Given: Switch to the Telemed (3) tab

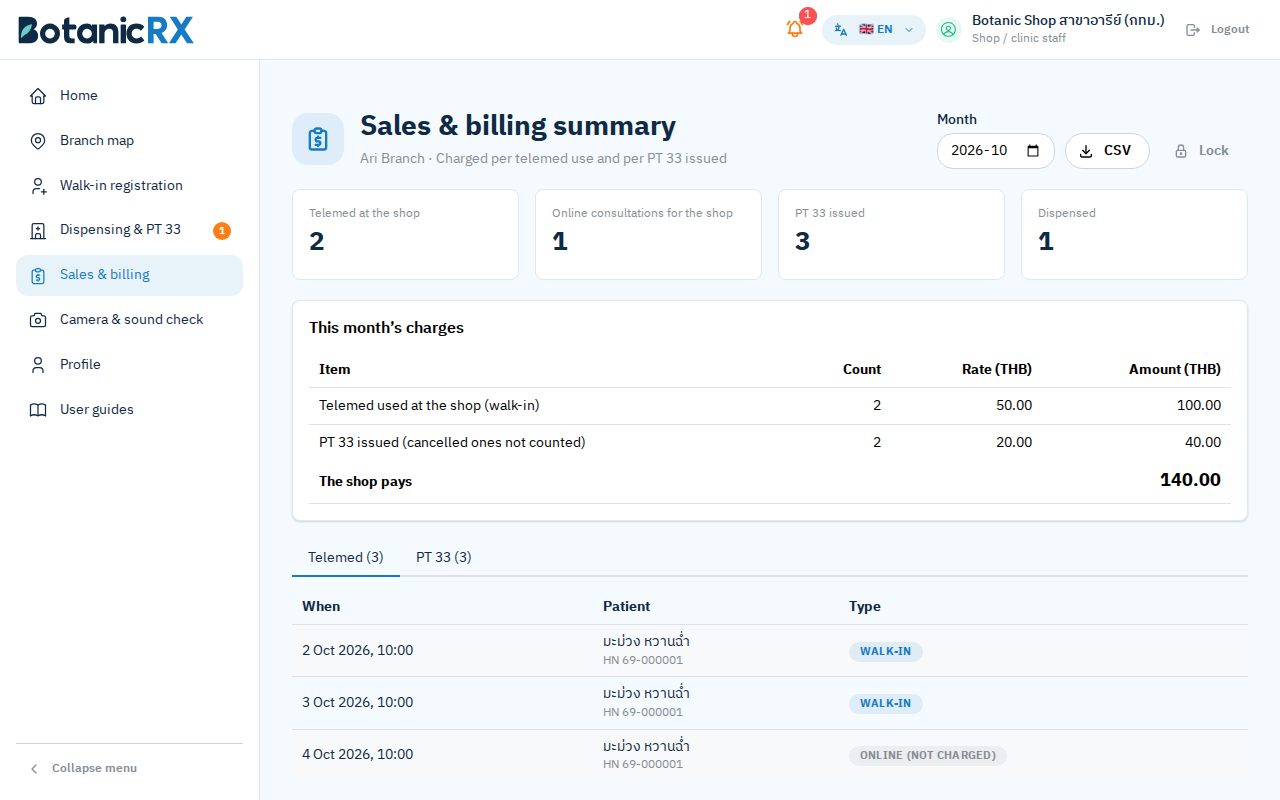Looking at the screenshot, I should click(x=346, y=558).
